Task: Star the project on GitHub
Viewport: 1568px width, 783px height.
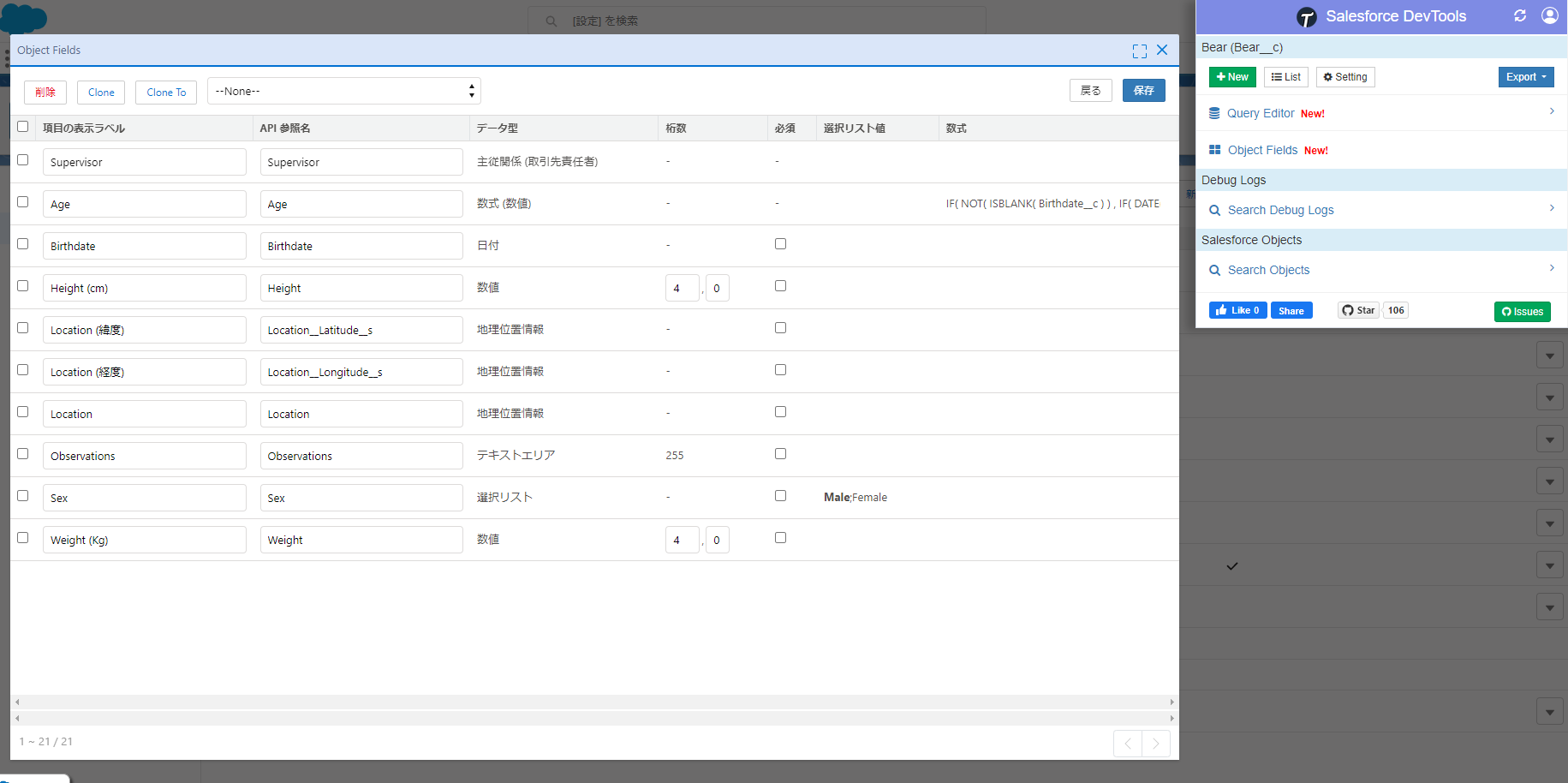Action: point(1357,310)
